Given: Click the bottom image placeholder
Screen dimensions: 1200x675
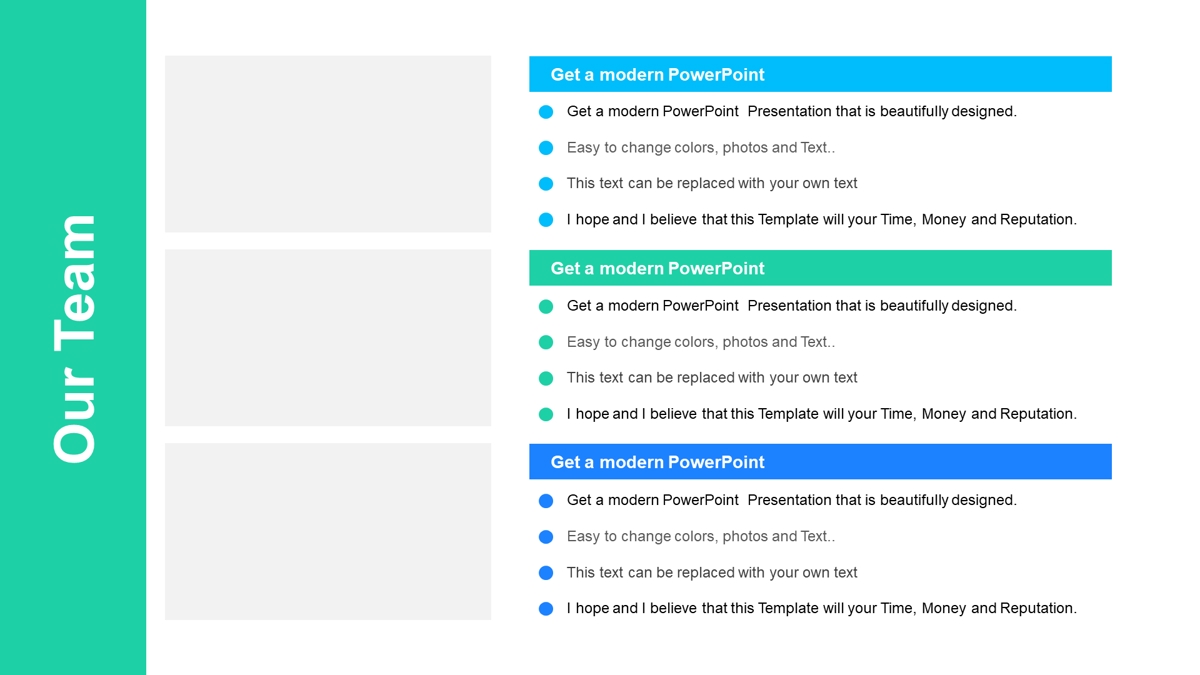Looking at the screenshot, I should point(328,532).
